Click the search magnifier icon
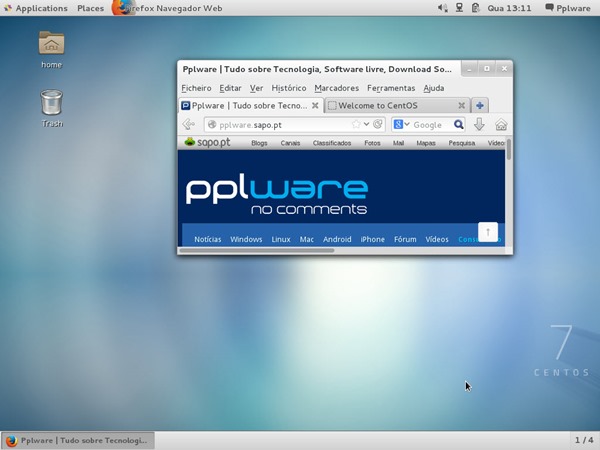Screen dimensions: 600x450 click(x=458, y=124)
